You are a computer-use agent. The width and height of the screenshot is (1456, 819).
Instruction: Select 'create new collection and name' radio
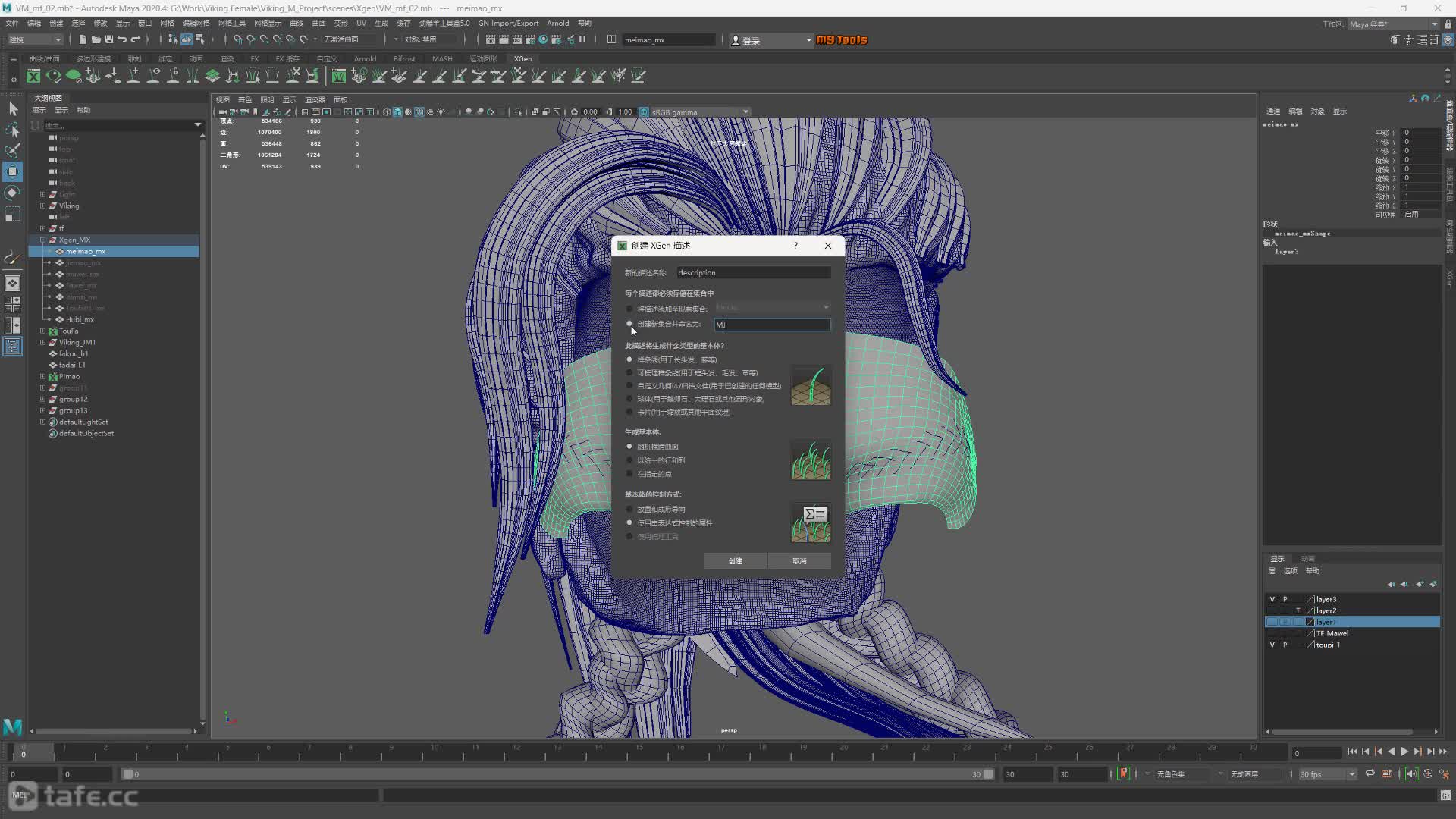click(629, 324)
